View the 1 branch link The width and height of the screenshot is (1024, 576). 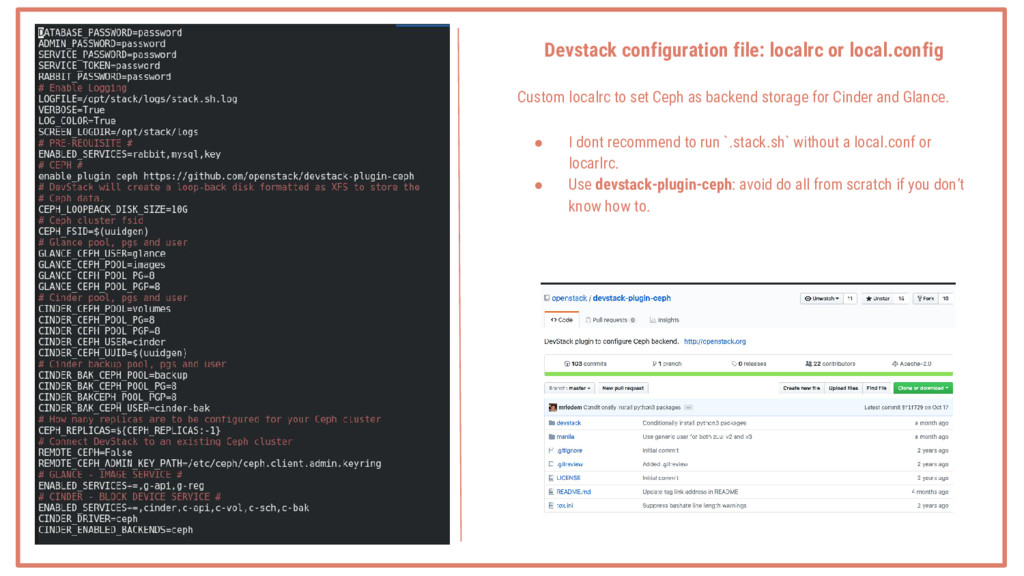click(667, 364)
